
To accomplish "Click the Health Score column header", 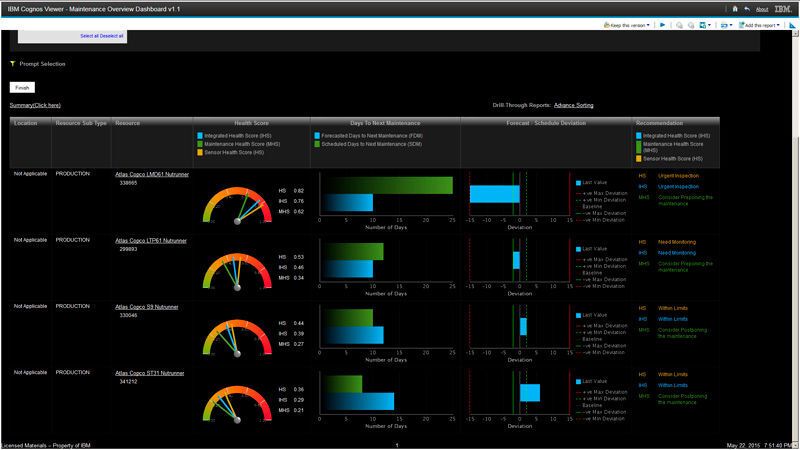I will point(252,123).
